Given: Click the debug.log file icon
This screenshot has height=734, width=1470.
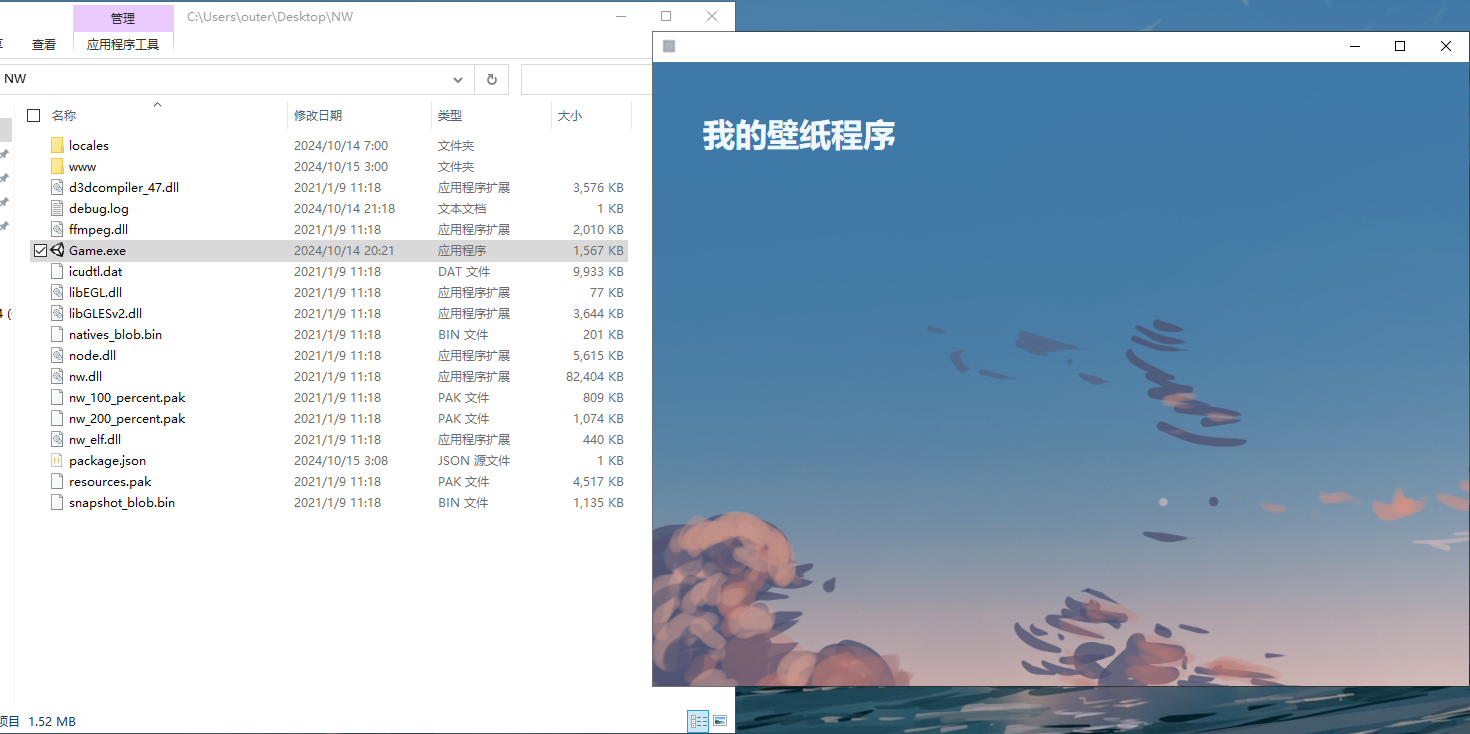Looking at the screenshot, I should (x=57, y=209).
